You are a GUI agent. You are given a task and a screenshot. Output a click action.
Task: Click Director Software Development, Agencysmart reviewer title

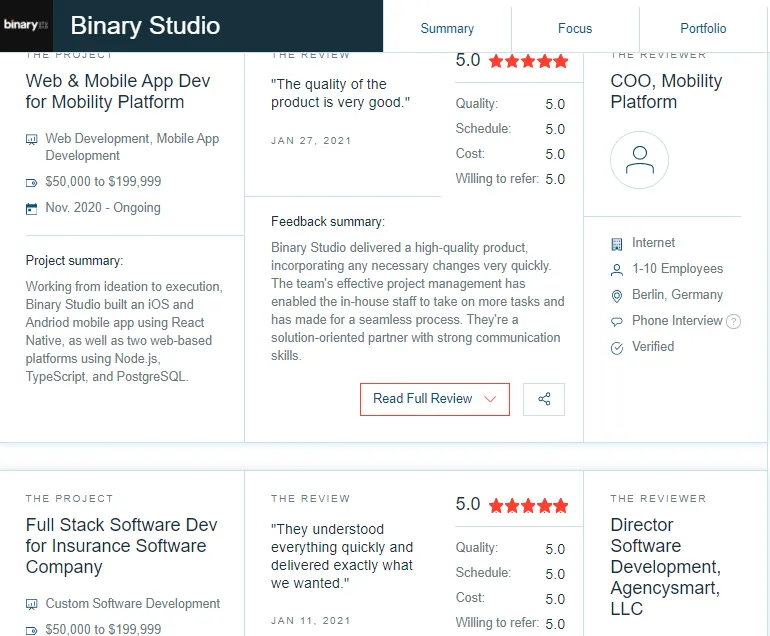[x=665, y=566]
